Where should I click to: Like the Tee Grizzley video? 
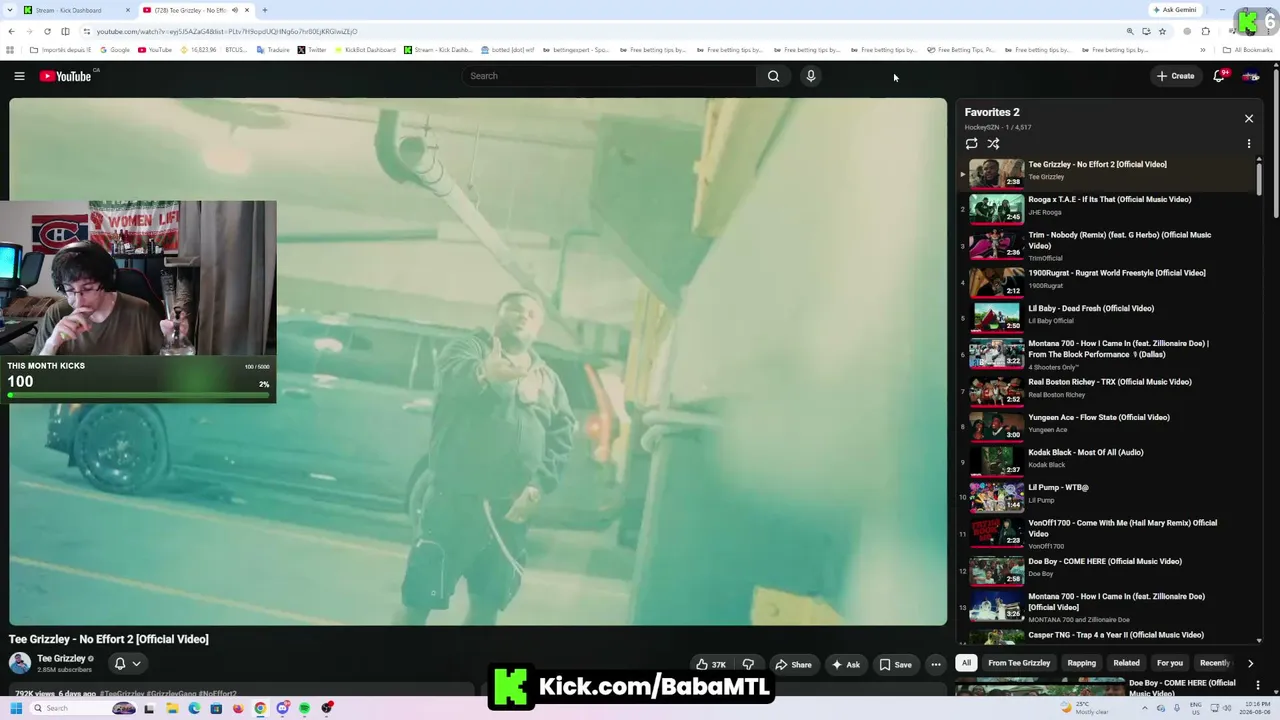[711, 664]
